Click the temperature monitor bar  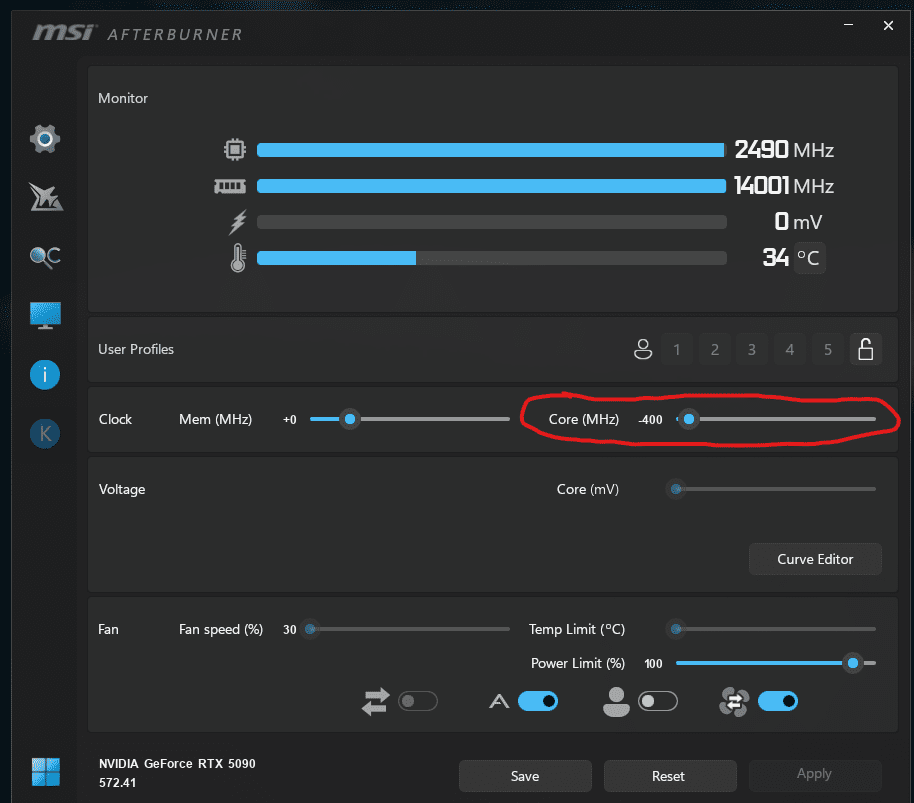pyautogui.click(x=491, y=258)
